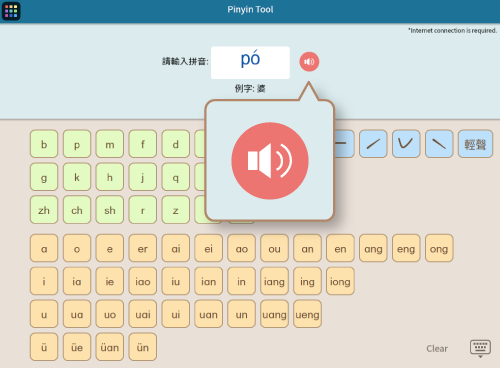Tap the i final key
This screenshot has height=368, width=500.
point(44,281)
